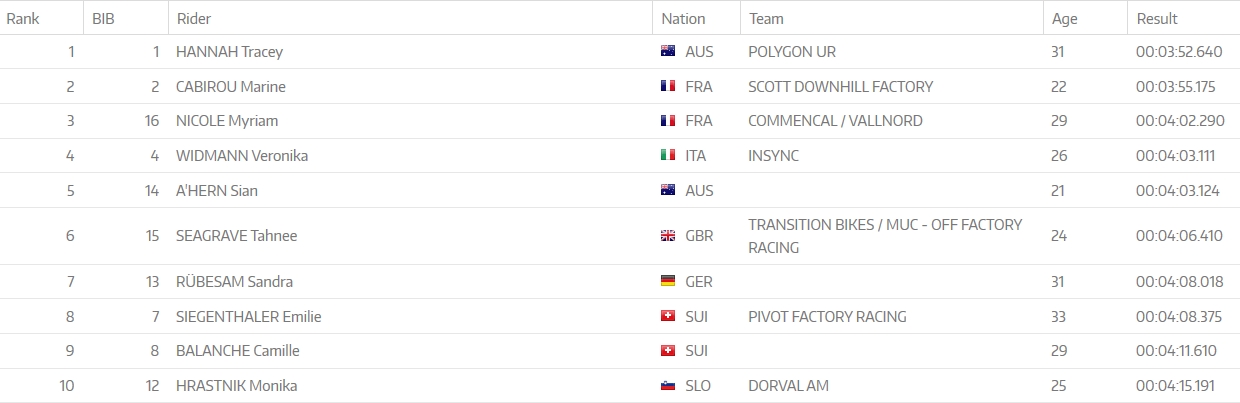The image size is (1240, 403).
Task: Select rider BALANCHE Camille
Action: coord(238,351)
